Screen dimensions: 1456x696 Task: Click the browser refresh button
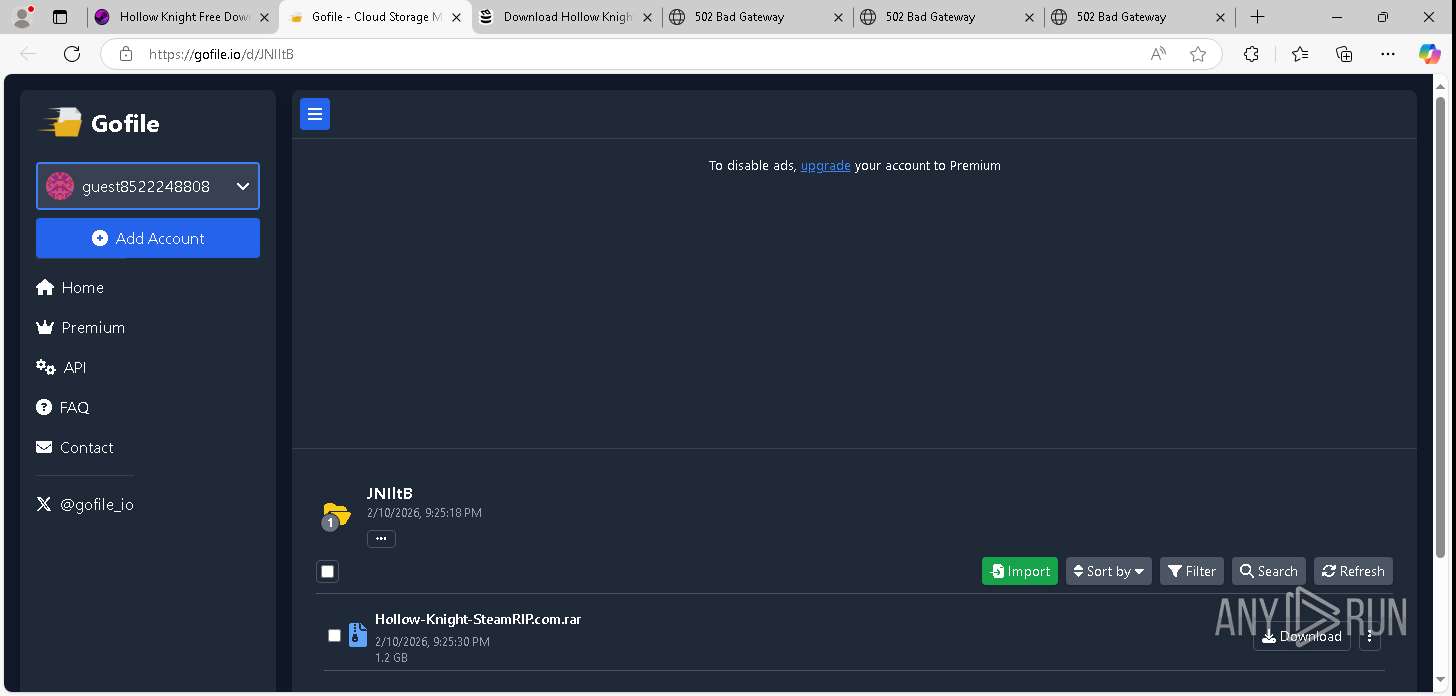[71, 54]
